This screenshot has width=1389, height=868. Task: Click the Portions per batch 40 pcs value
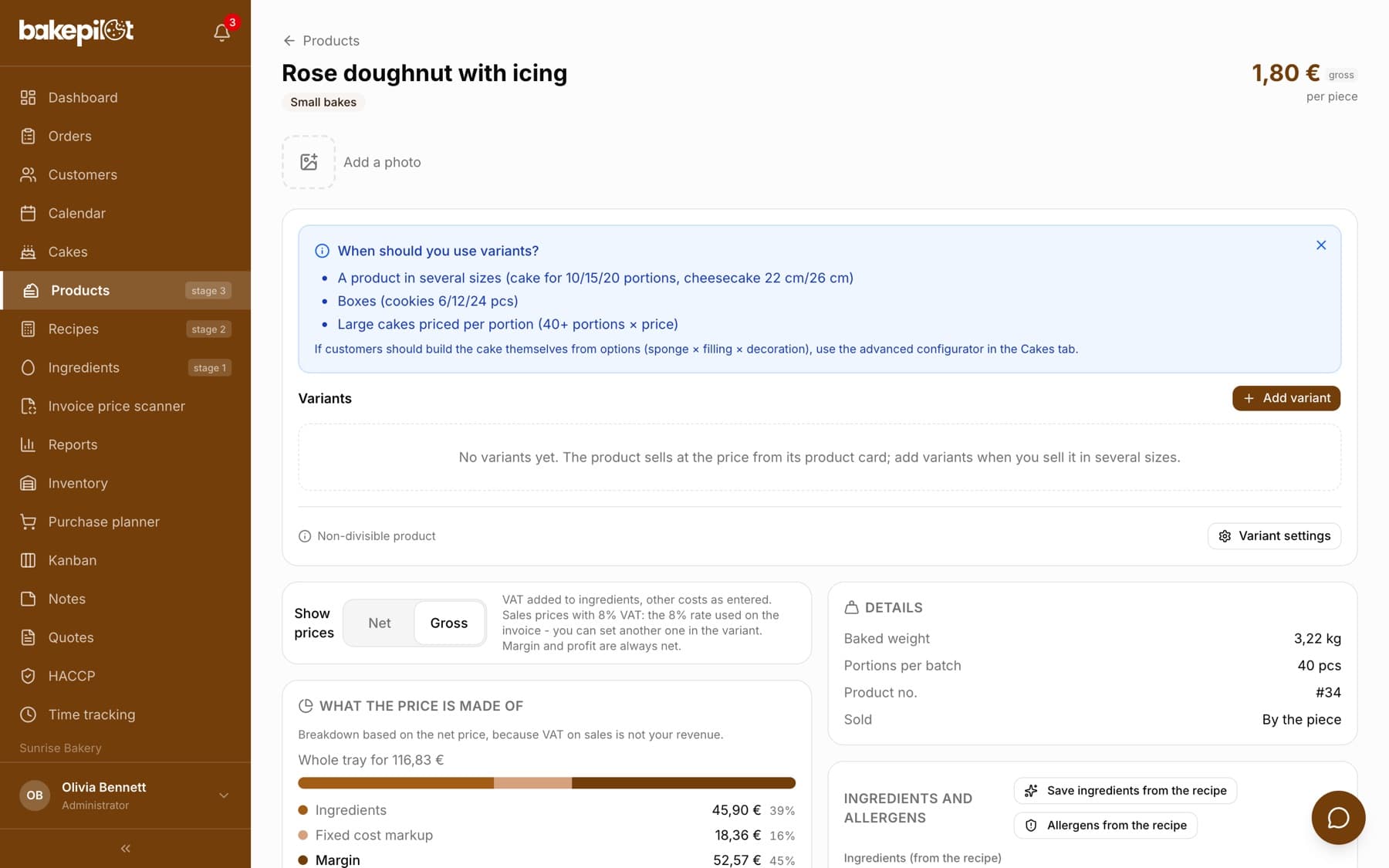tap(1319, 666)
